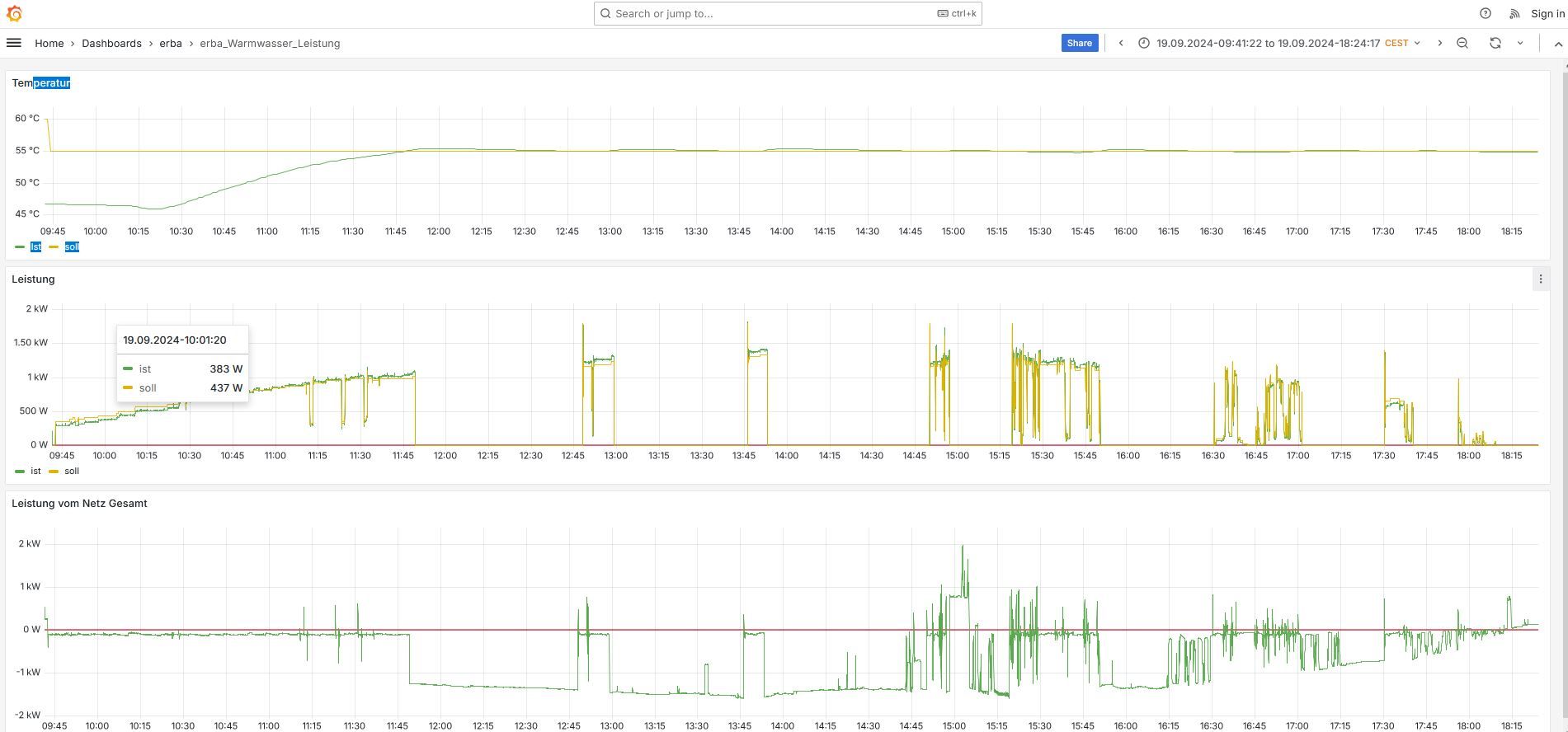
Task: Open the help icon menu
Action: click(1485, 13)
